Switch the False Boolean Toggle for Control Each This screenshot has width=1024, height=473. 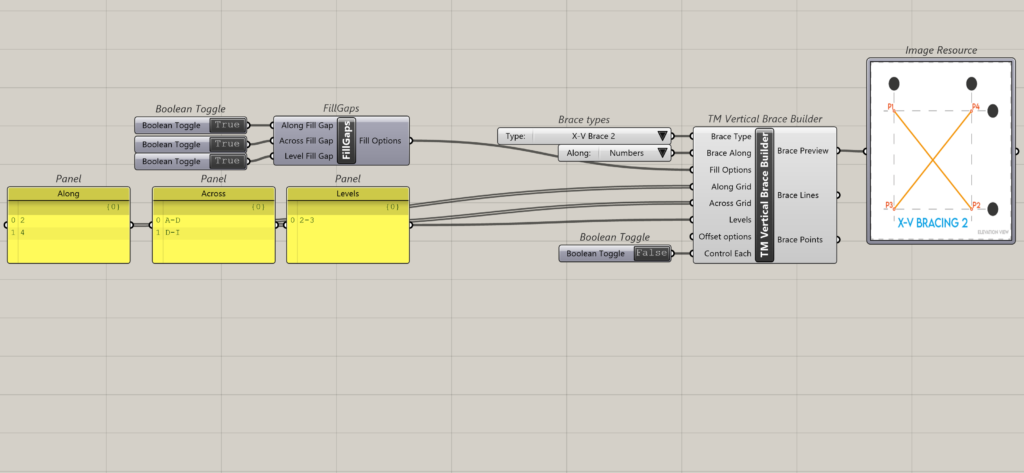(x=651, y=254)
